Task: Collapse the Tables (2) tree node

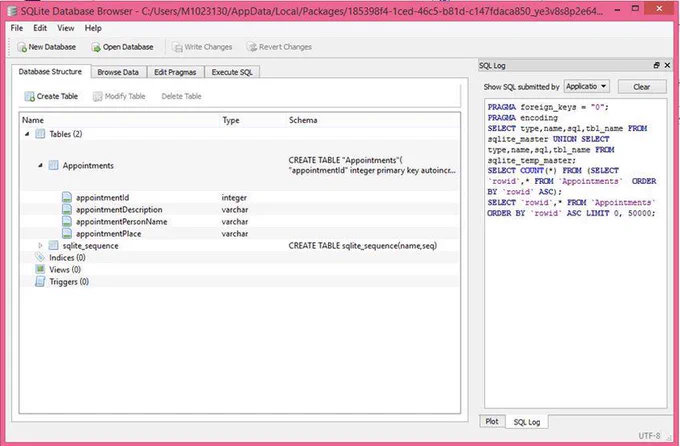Action: [x=27, y=134]
